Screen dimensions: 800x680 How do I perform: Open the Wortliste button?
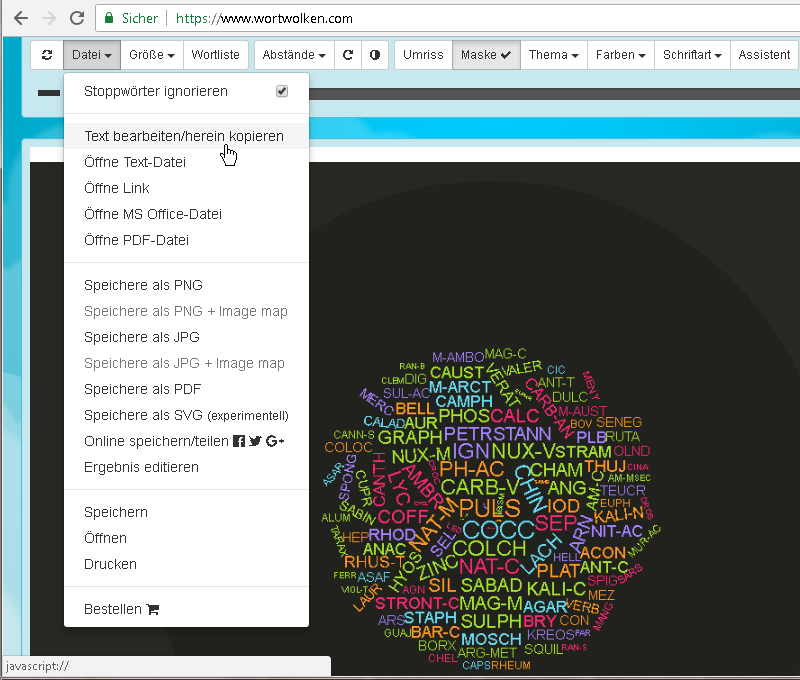click(x=216, y=55)
